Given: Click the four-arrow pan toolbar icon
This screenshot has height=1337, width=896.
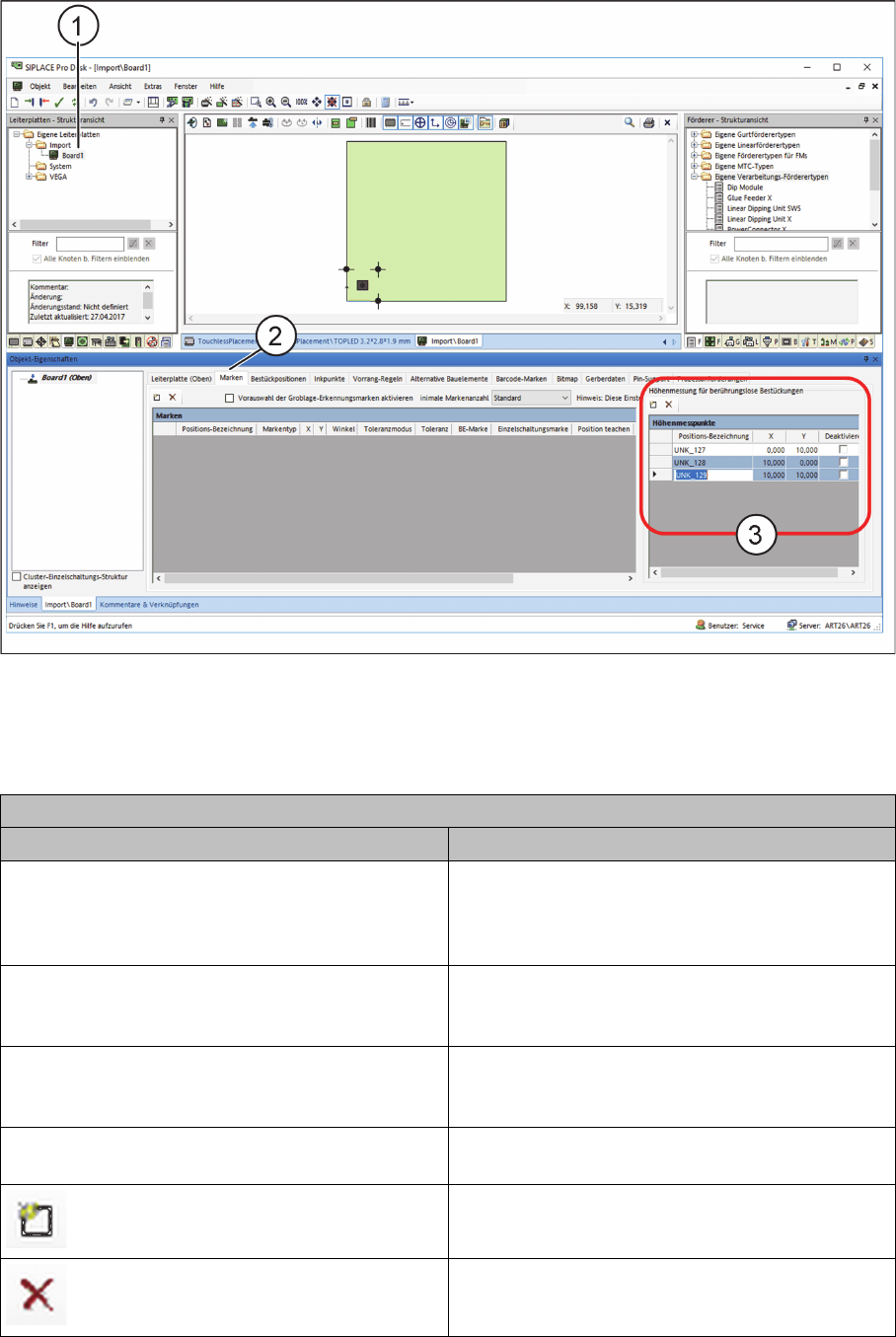Looking at the screenshot, I should click(317, 102).
